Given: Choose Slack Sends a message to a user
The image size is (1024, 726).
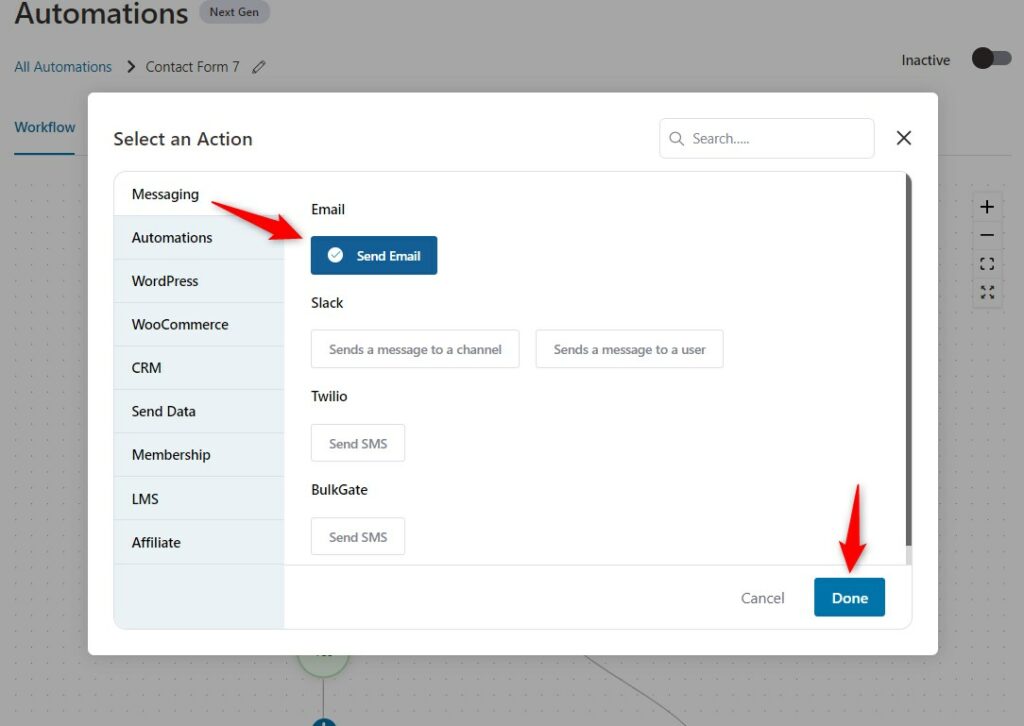Looking at the screenshot, I should click(x=629, y=349).
